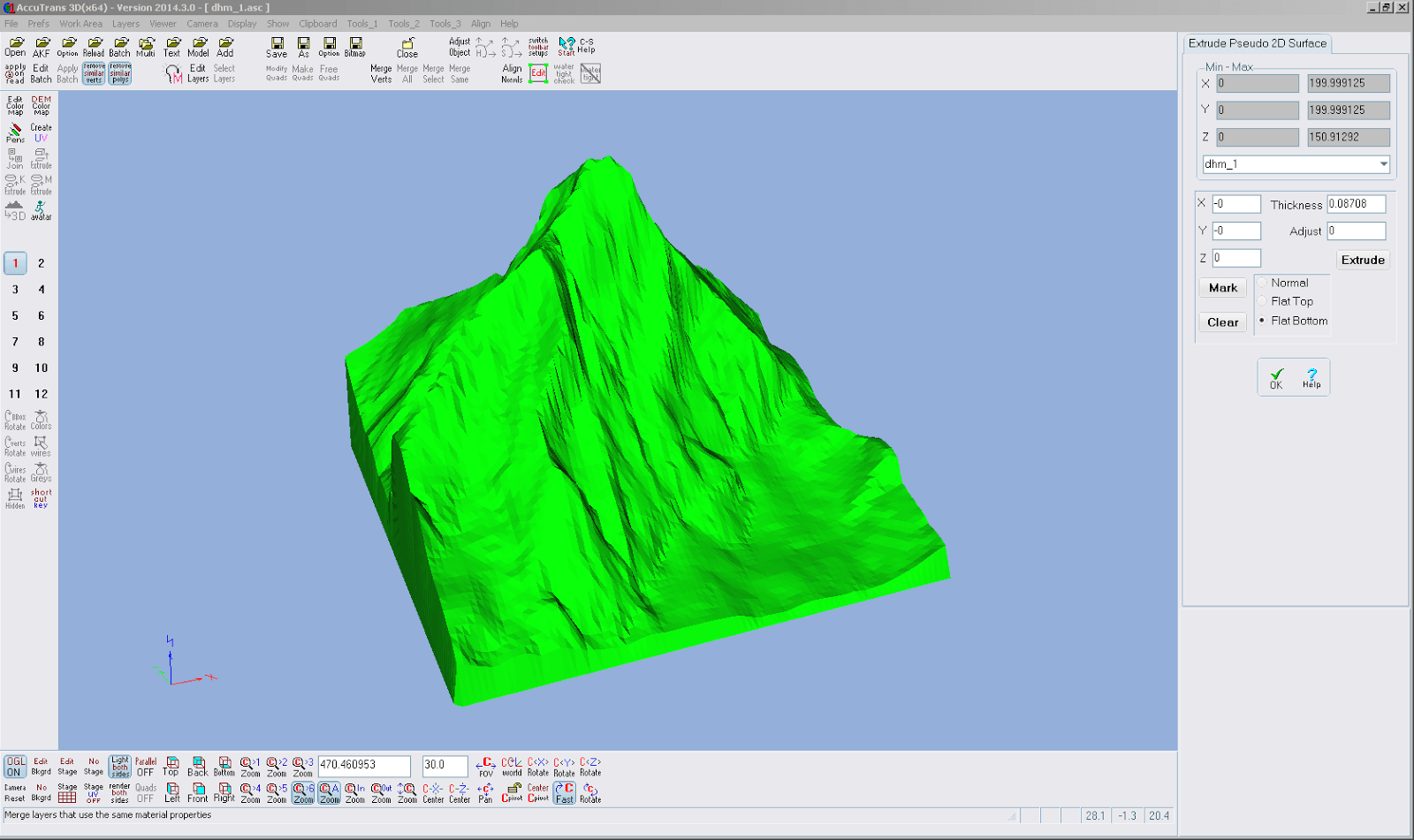
Task: Click the avatar walk-through icon
Action: pos(40,209)
